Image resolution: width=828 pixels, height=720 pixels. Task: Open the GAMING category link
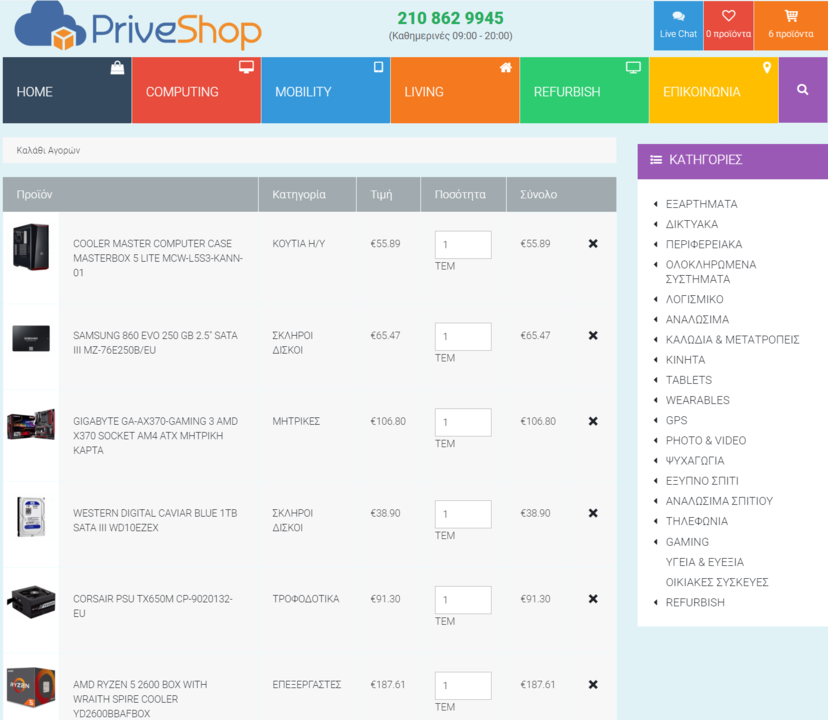(687, 541)
